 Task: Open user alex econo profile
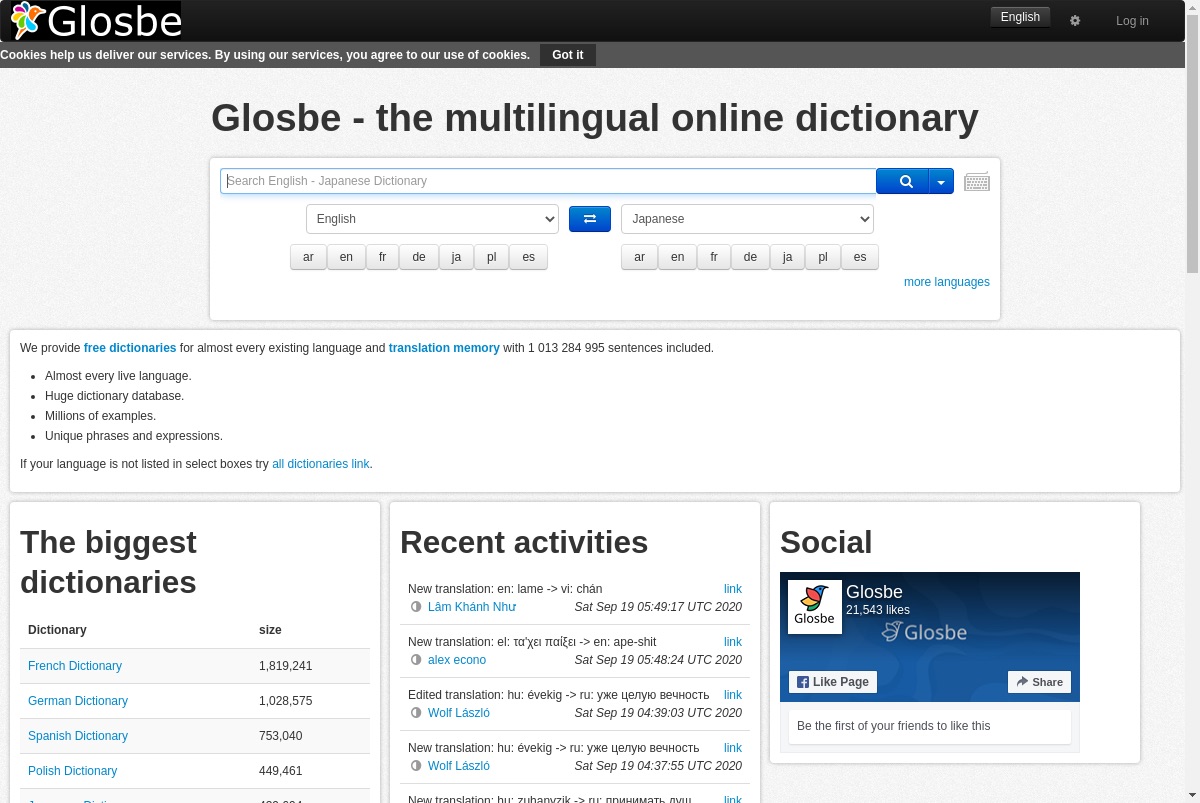457,660
